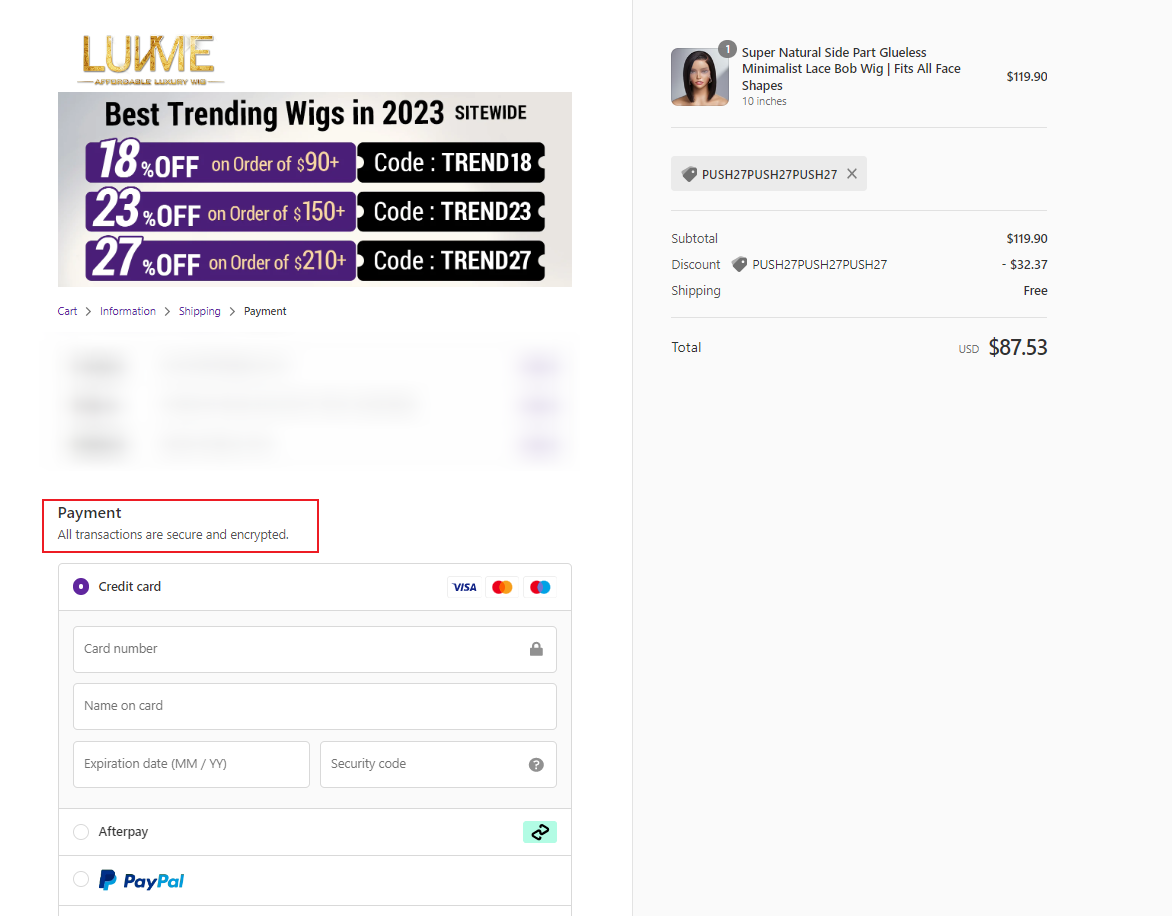The height and width of the screenshot is (916, 1172).
Task: Enter the Expiration date field
Action: click(191, 765)
